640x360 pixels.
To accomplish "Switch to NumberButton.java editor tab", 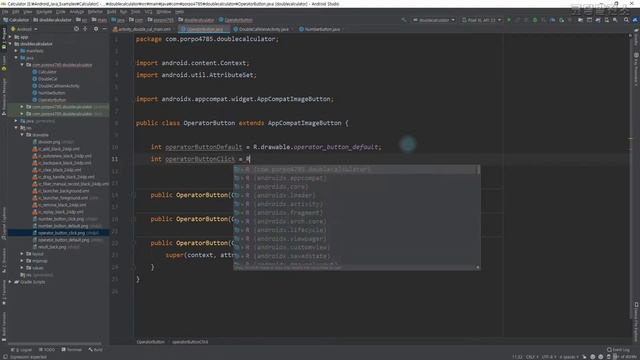I will click(x=322, y=29).
